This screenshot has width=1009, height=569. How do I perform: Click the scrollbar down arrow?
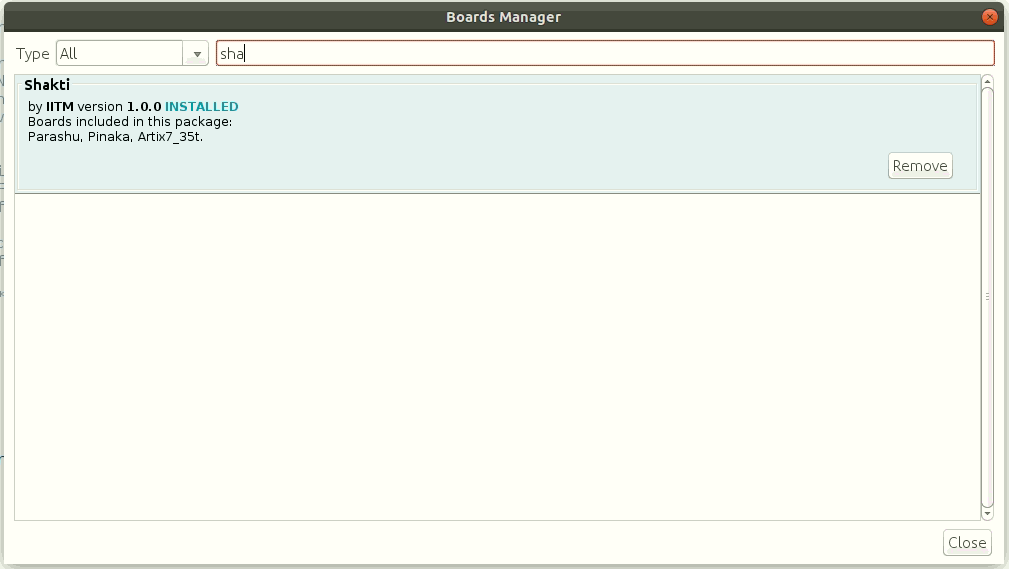(x=987, y=514)
